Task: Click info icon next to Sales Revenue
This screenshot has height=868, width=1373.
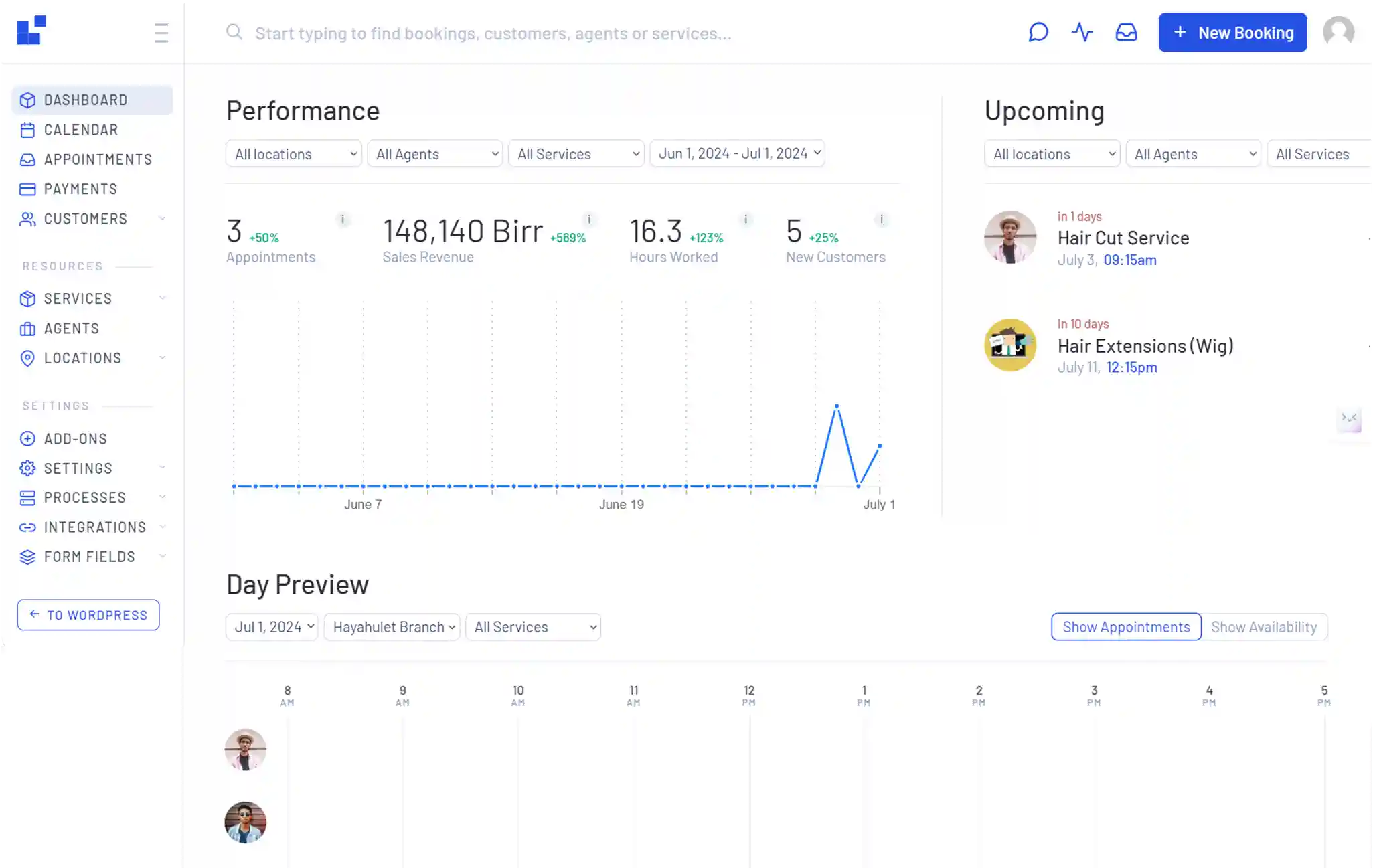Action: 589,219
